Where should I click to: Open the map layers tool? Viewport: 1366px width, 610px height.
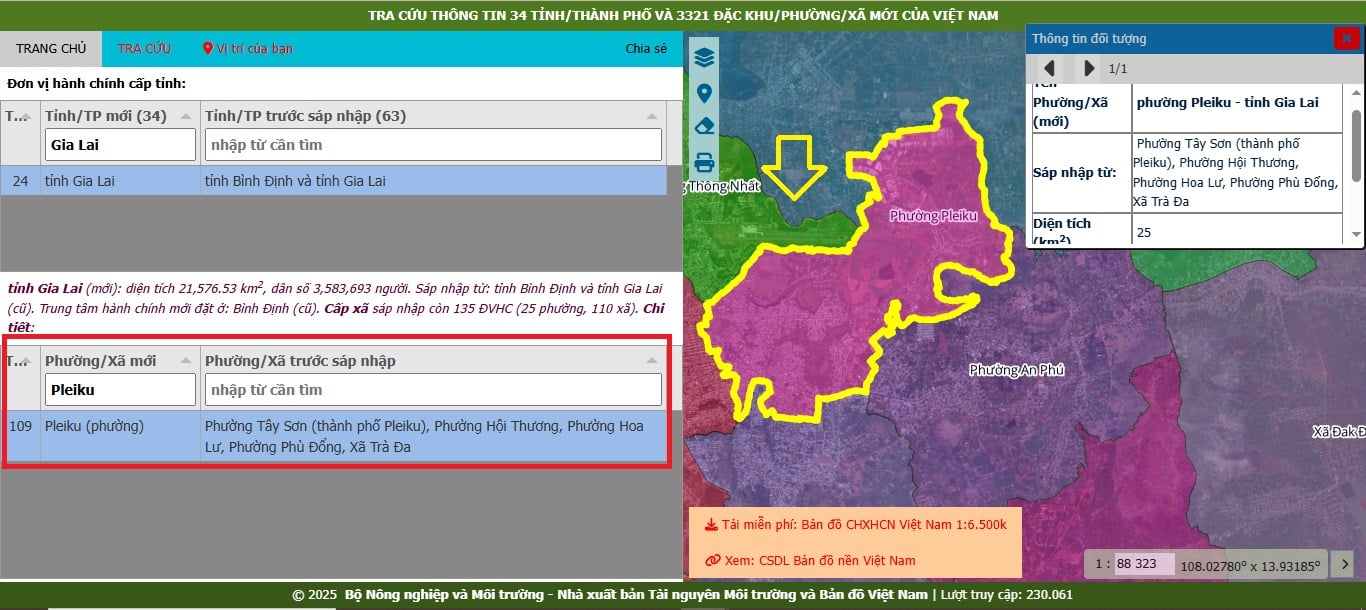point(704,58)
